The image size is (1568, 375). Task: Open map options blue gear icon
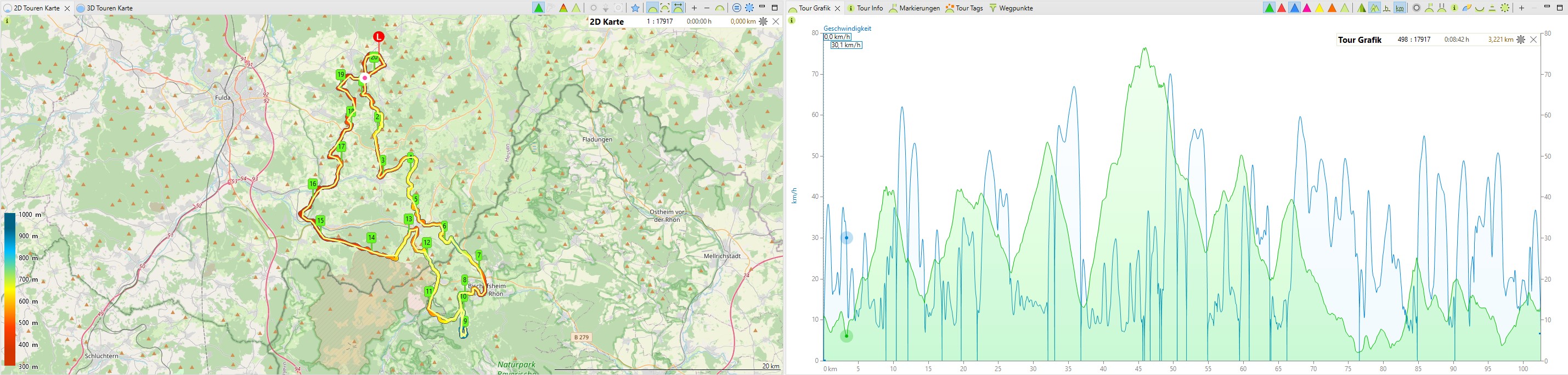(x=749, y=8)
